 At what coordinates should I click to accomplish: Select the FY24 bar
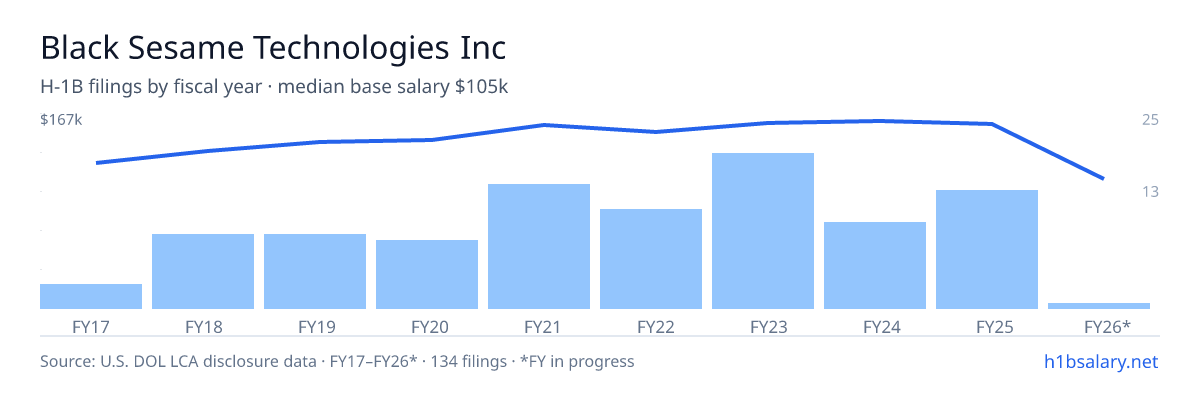[x=875, y=265]
